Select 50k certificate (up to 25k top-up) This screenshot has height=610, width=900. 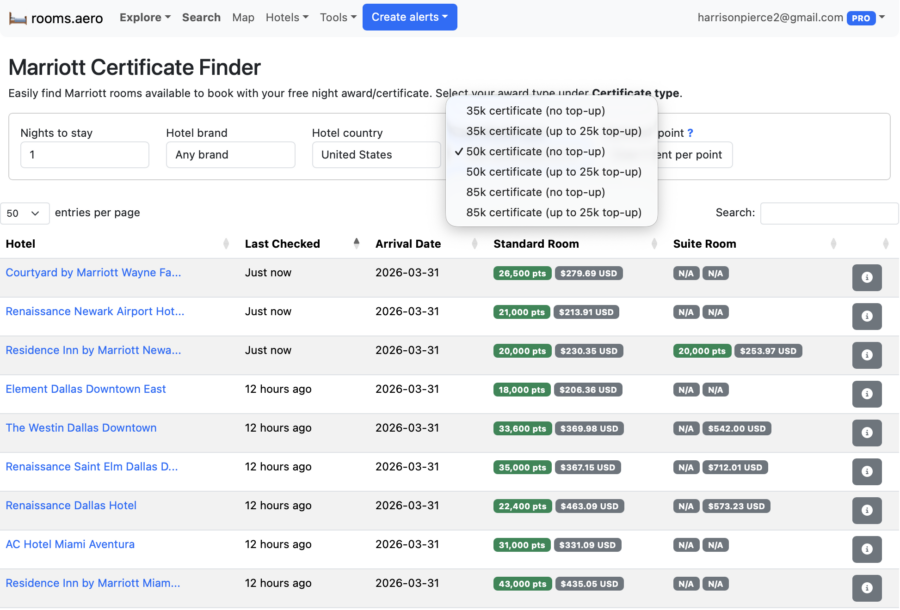point(554,172)
